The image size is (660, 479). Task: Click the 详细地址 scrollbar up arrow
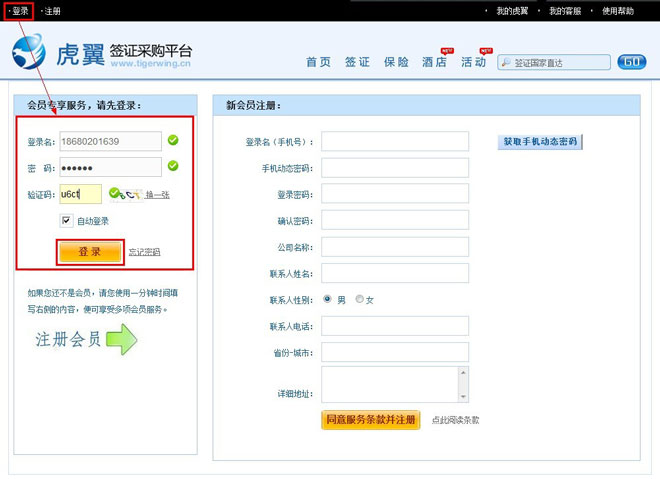(463, 372)
